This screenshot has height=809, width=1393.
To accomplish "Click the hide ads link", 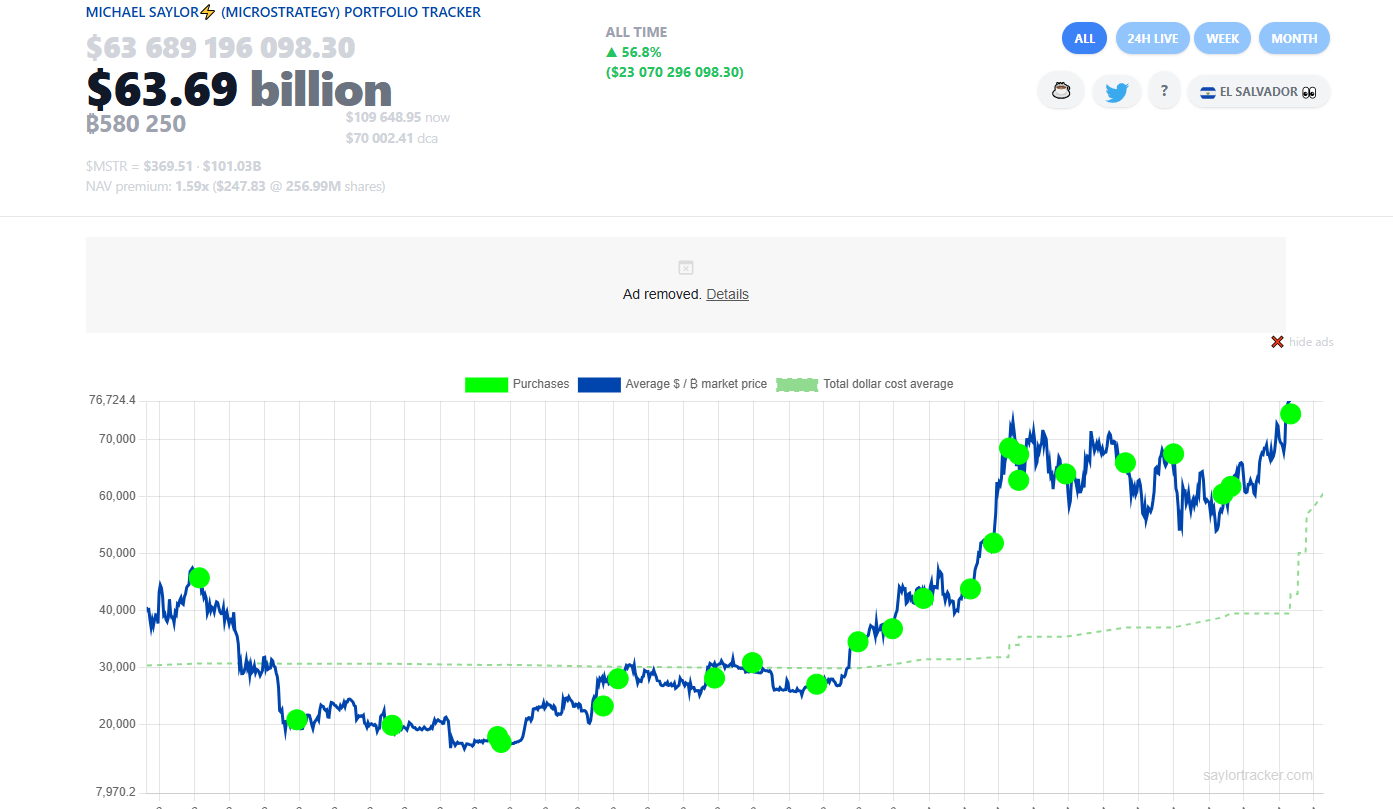I will [1311, 342].
